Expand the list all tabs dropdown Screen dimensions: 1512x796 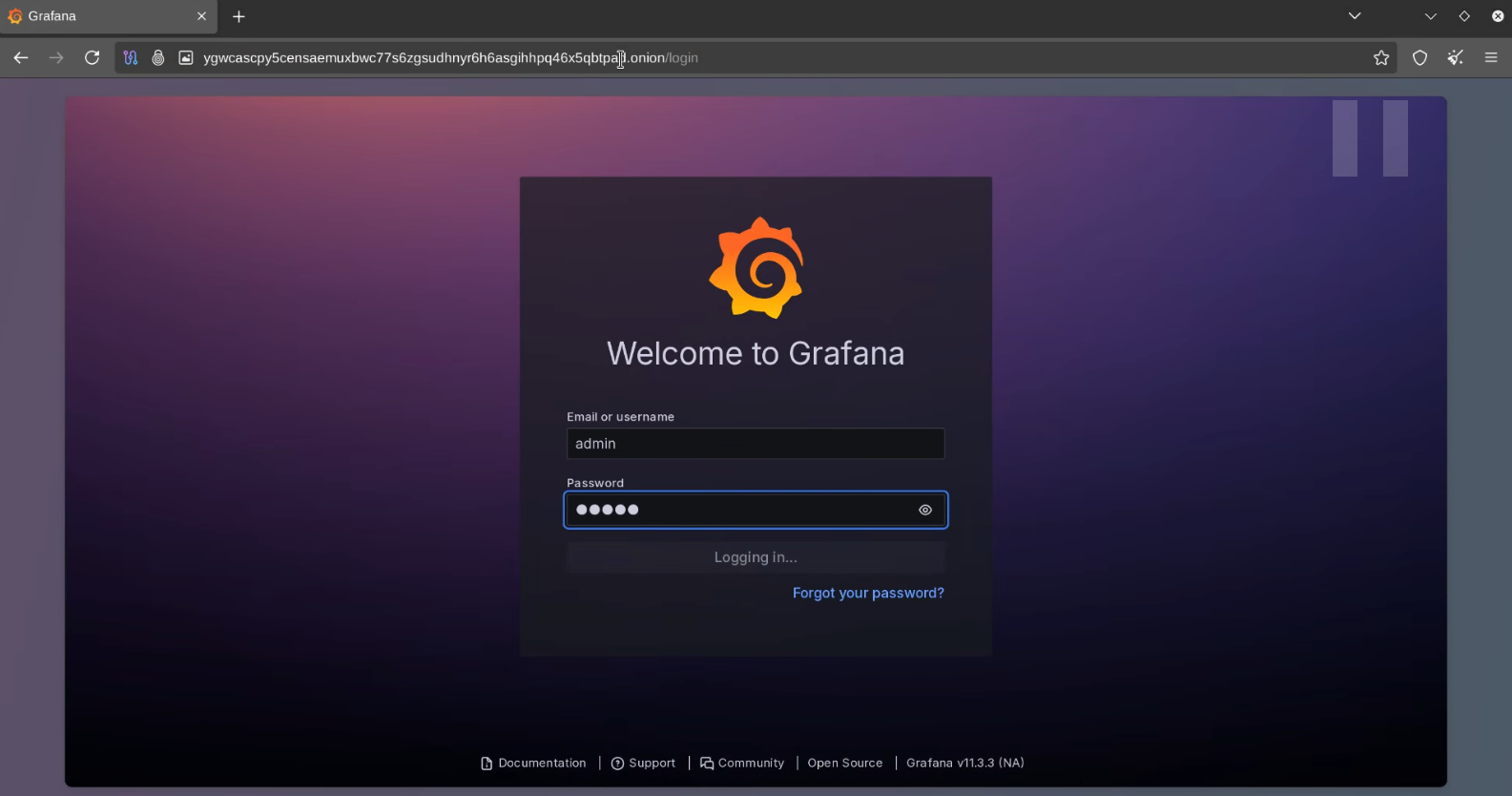pyautogui.click(x=1355, y=16)
